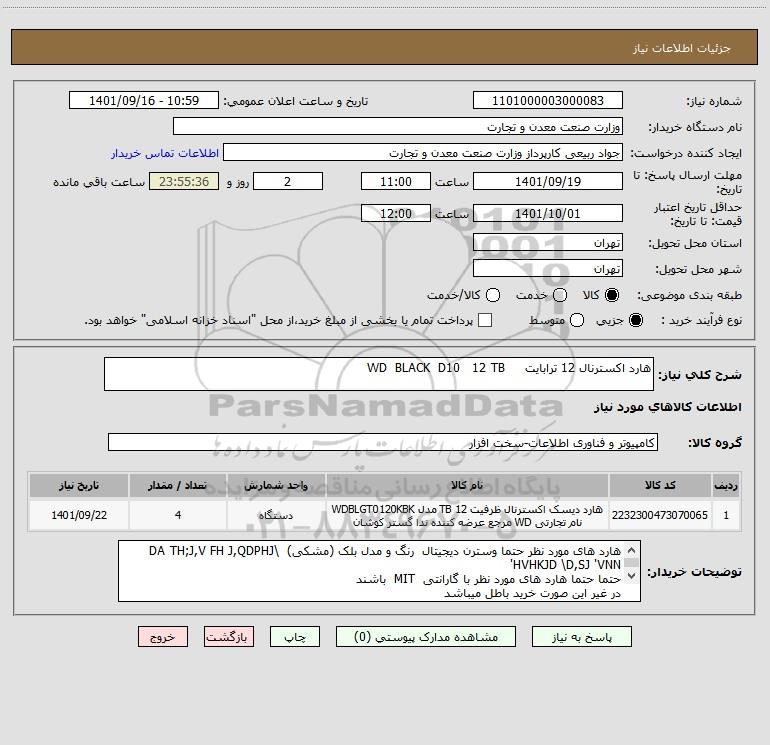Screen dimensions: 770x745
Task: Select the جزیی purchase type radio
Action: [635, 320]
